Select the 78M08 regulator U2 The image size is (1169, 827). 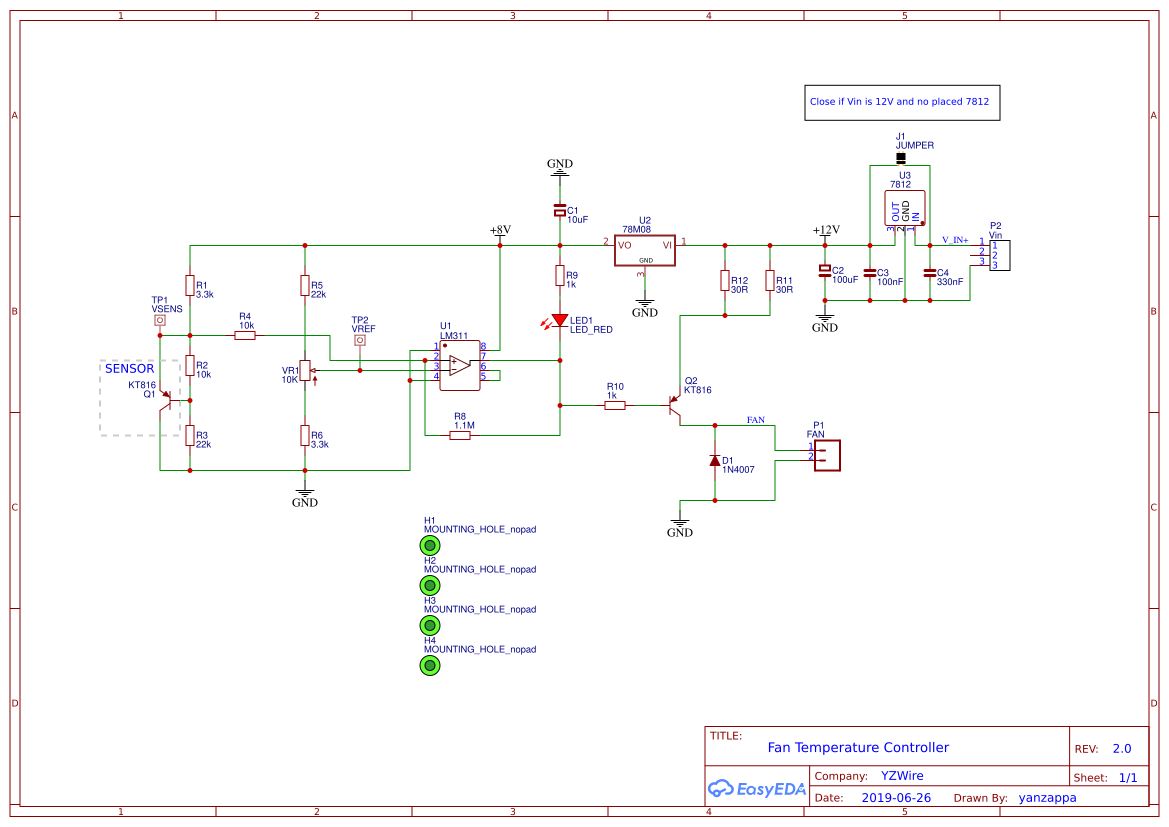point(644,250)
